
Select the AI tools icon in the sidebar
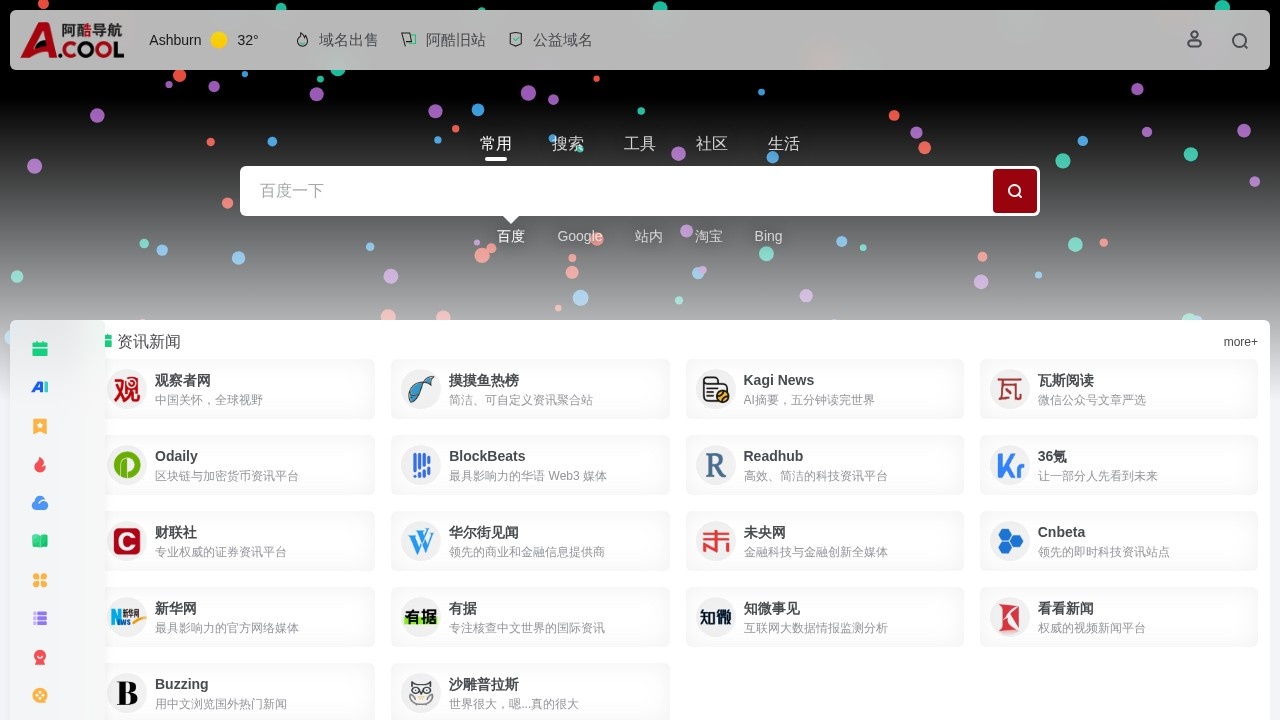tap(39, 387)
